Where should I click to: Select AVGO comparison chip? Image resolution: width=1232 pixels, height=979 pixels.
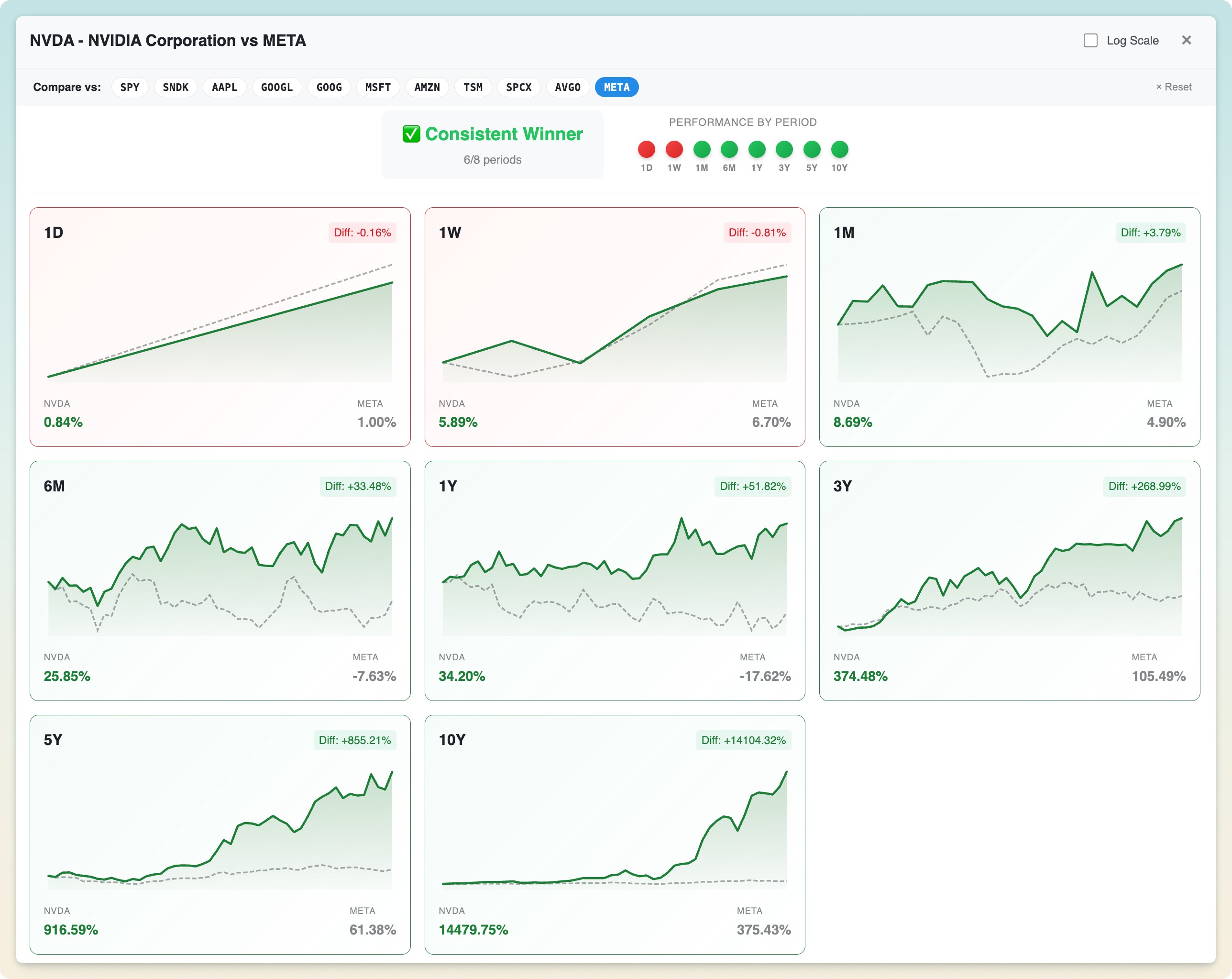point(568,88)
